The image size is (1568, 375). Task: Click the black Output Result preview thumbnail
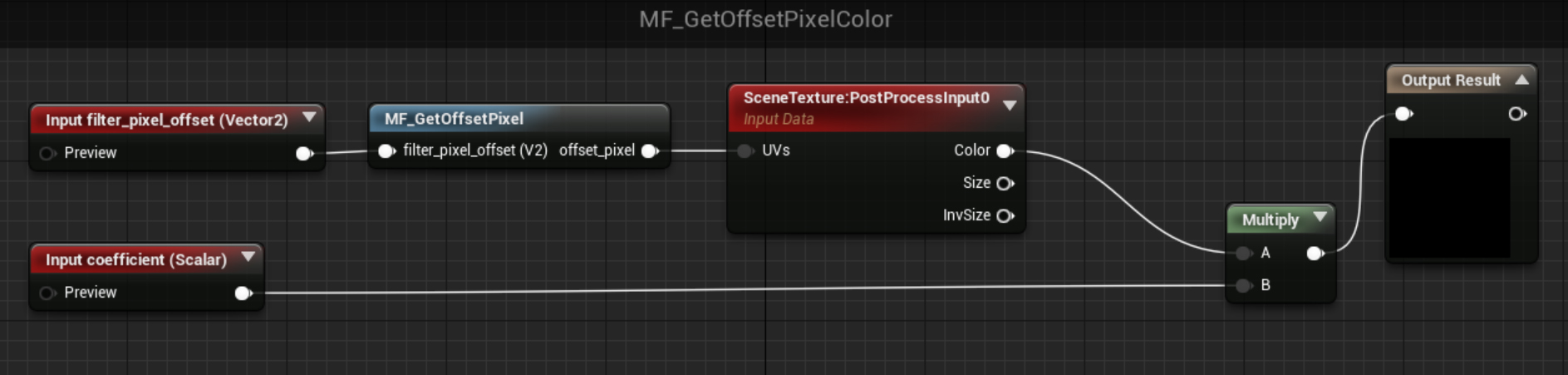click(1450, 198)
